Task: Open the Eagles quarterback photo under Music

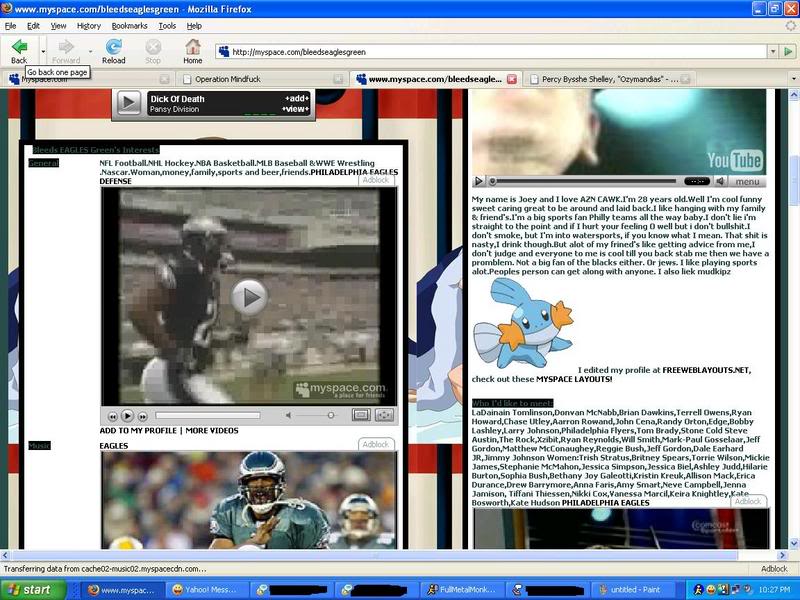Action: 249,501
